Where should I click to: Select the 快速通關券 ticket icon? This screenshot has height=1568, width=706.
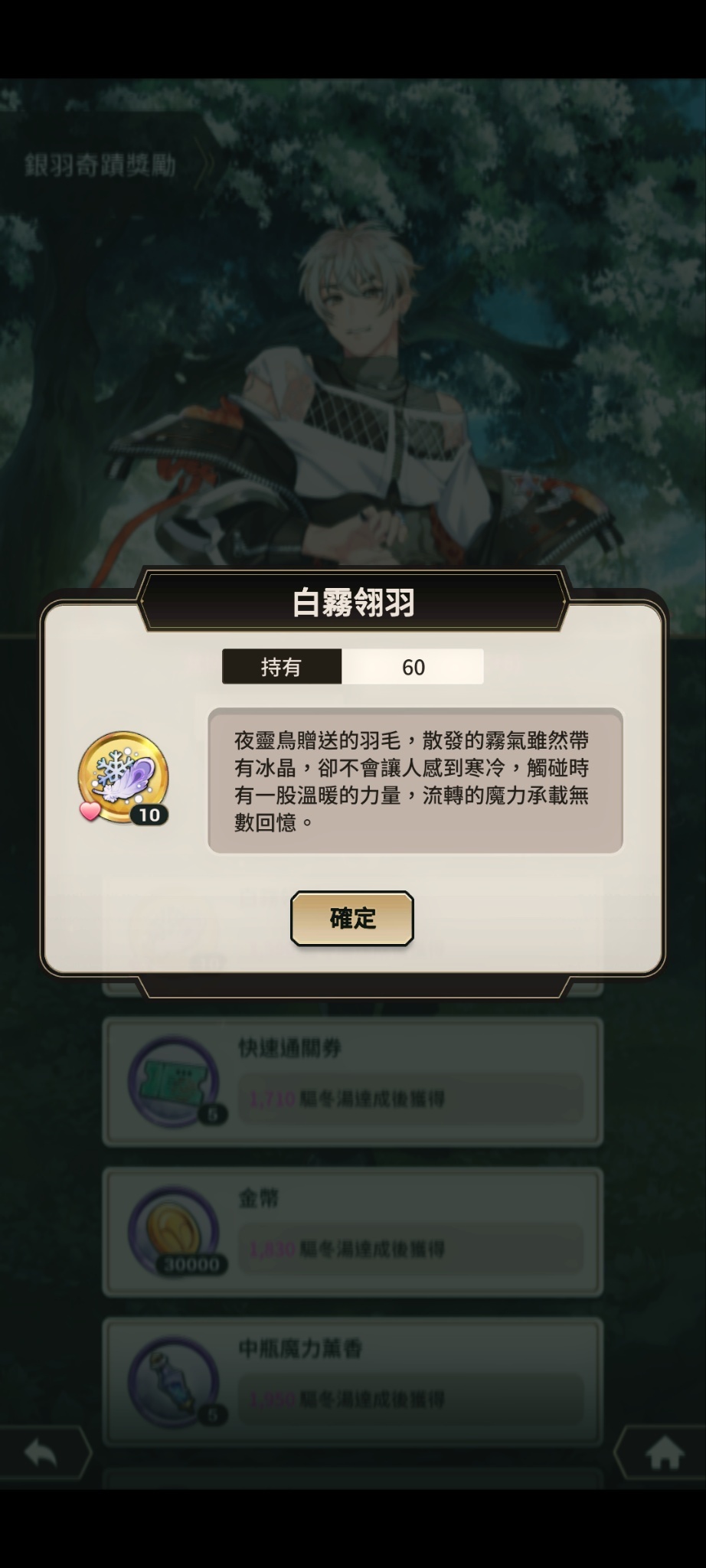click(x=174, y=1080)
